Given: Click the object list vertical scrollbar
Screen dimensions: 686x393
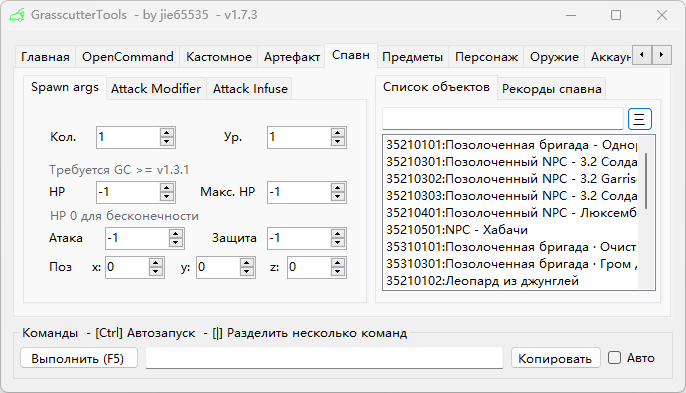Looking at the screenshot, I should tap(646, 212).
